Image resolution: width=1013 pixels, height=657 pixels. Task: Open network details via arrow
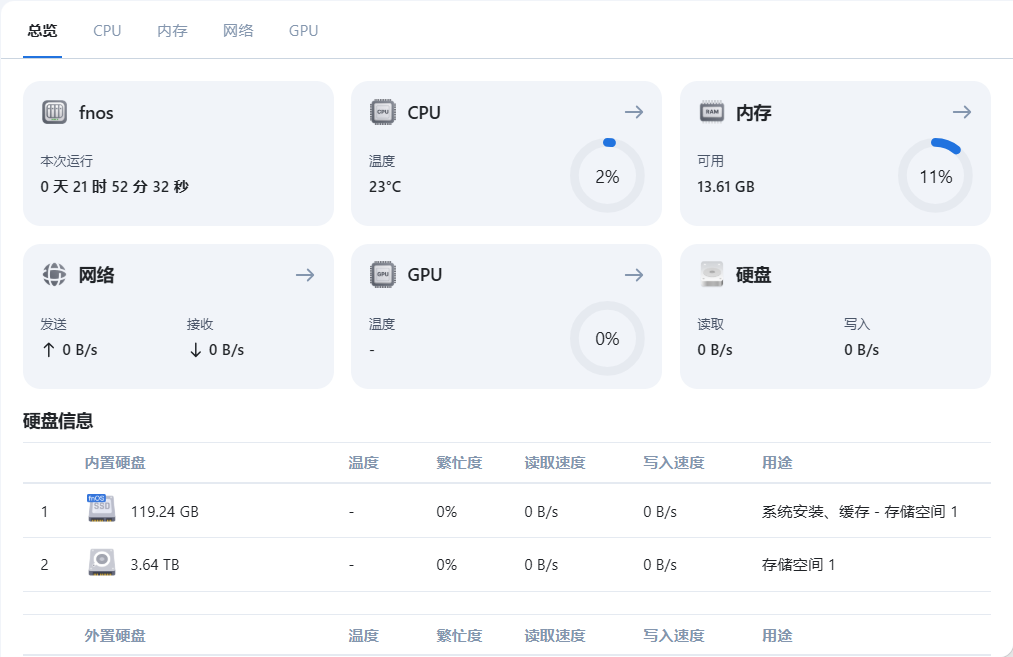[305, 274]
